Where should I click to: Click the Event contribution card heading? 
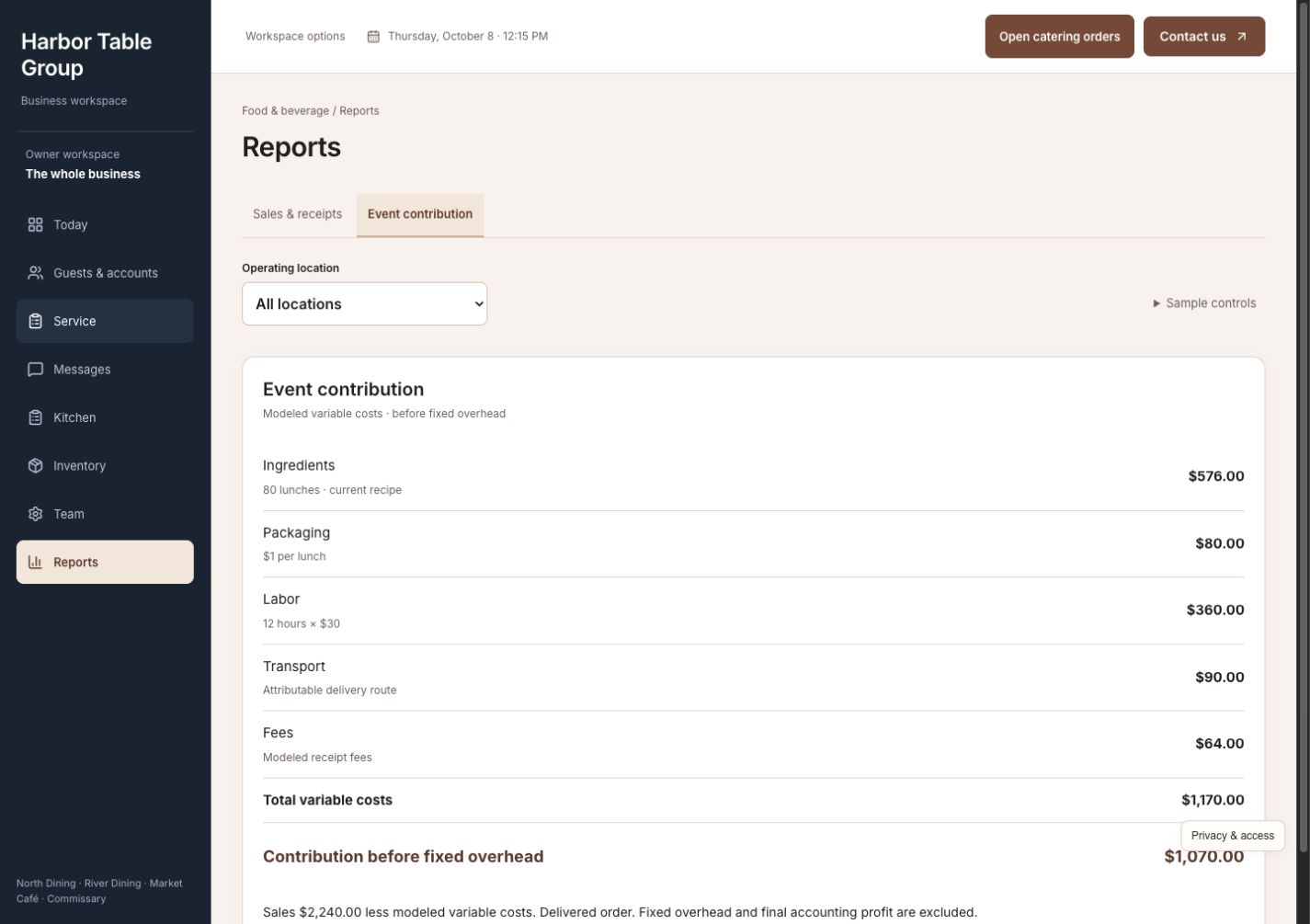point(343,389)
